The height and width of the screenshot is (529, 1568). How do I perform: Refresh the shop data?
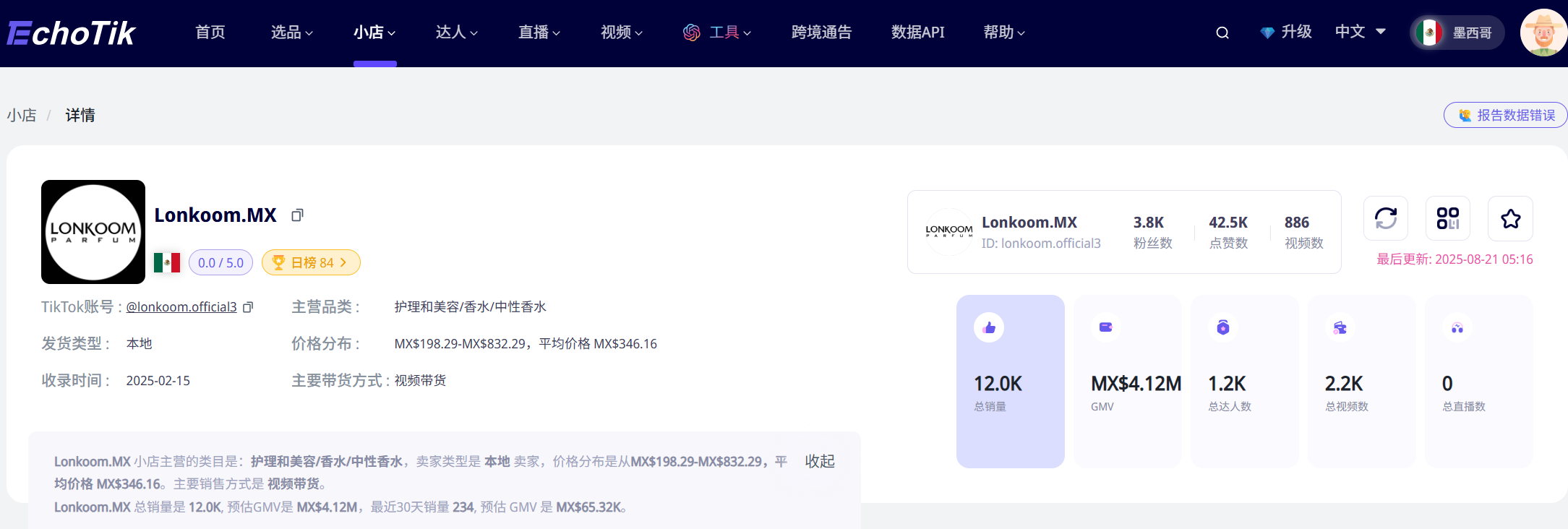point(1386,218)
